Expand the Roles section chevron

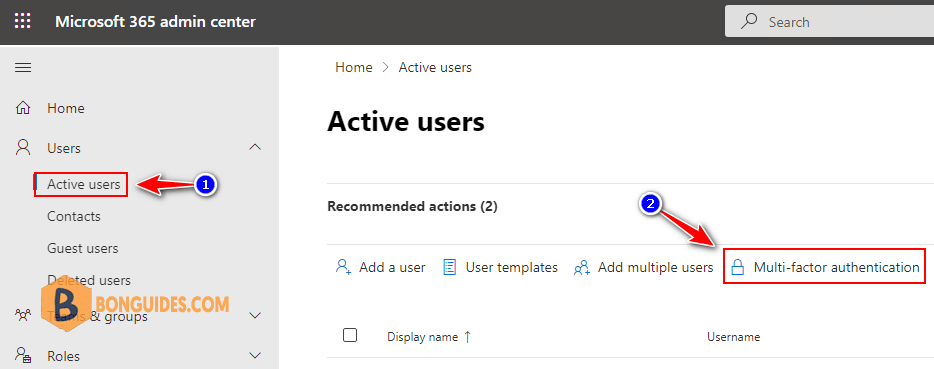click(255, 356)
